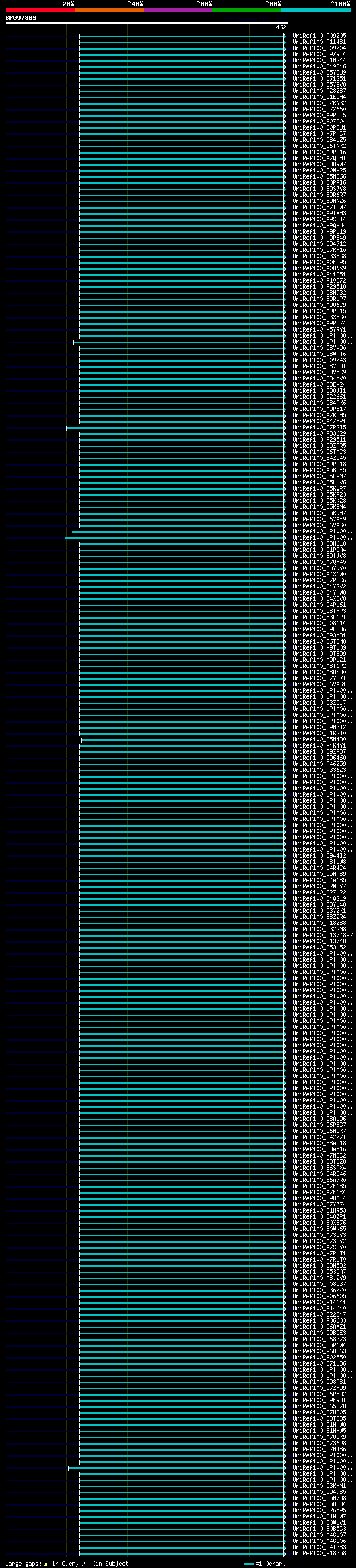This screenshot has width=356, height=1568.
Task: Click the UniRef100_Q7PSI5 label
Action: click(319, 427)
